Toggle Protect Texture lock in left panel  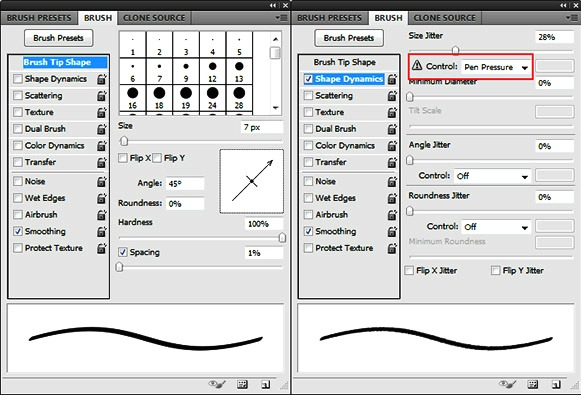coord(102,248)
